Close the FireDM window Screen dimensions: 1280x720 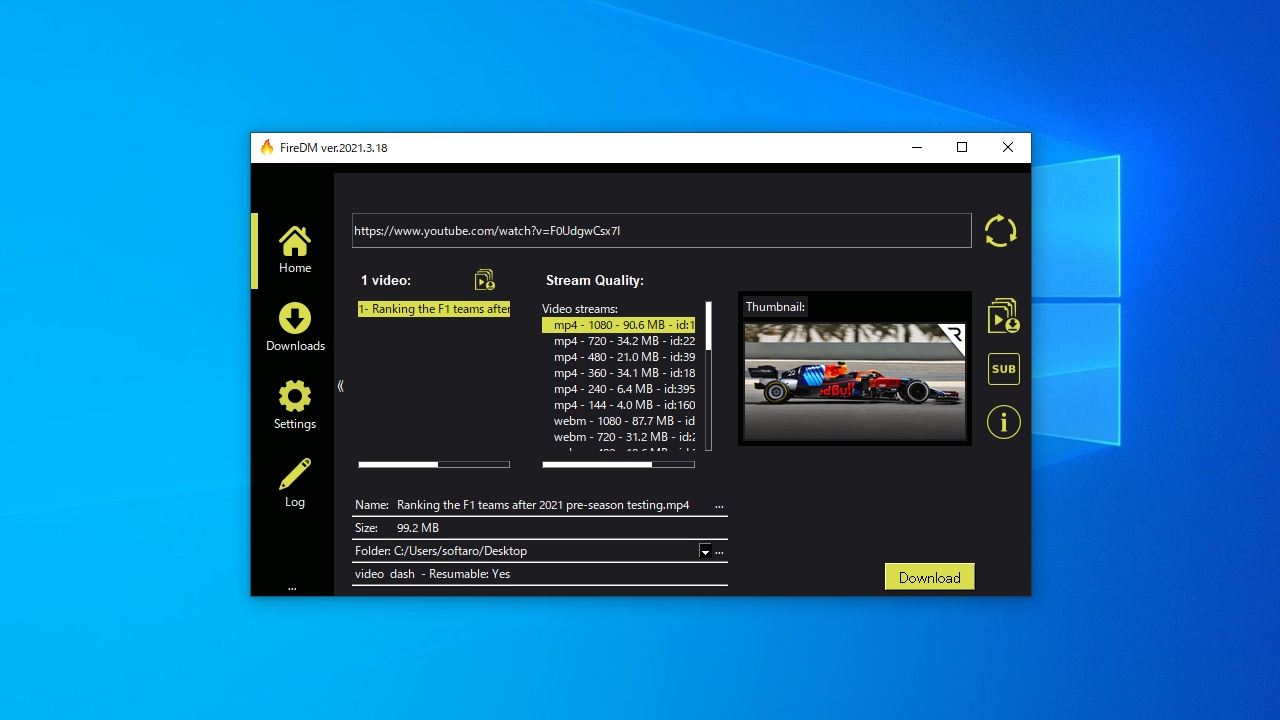tap(1008, 147)
